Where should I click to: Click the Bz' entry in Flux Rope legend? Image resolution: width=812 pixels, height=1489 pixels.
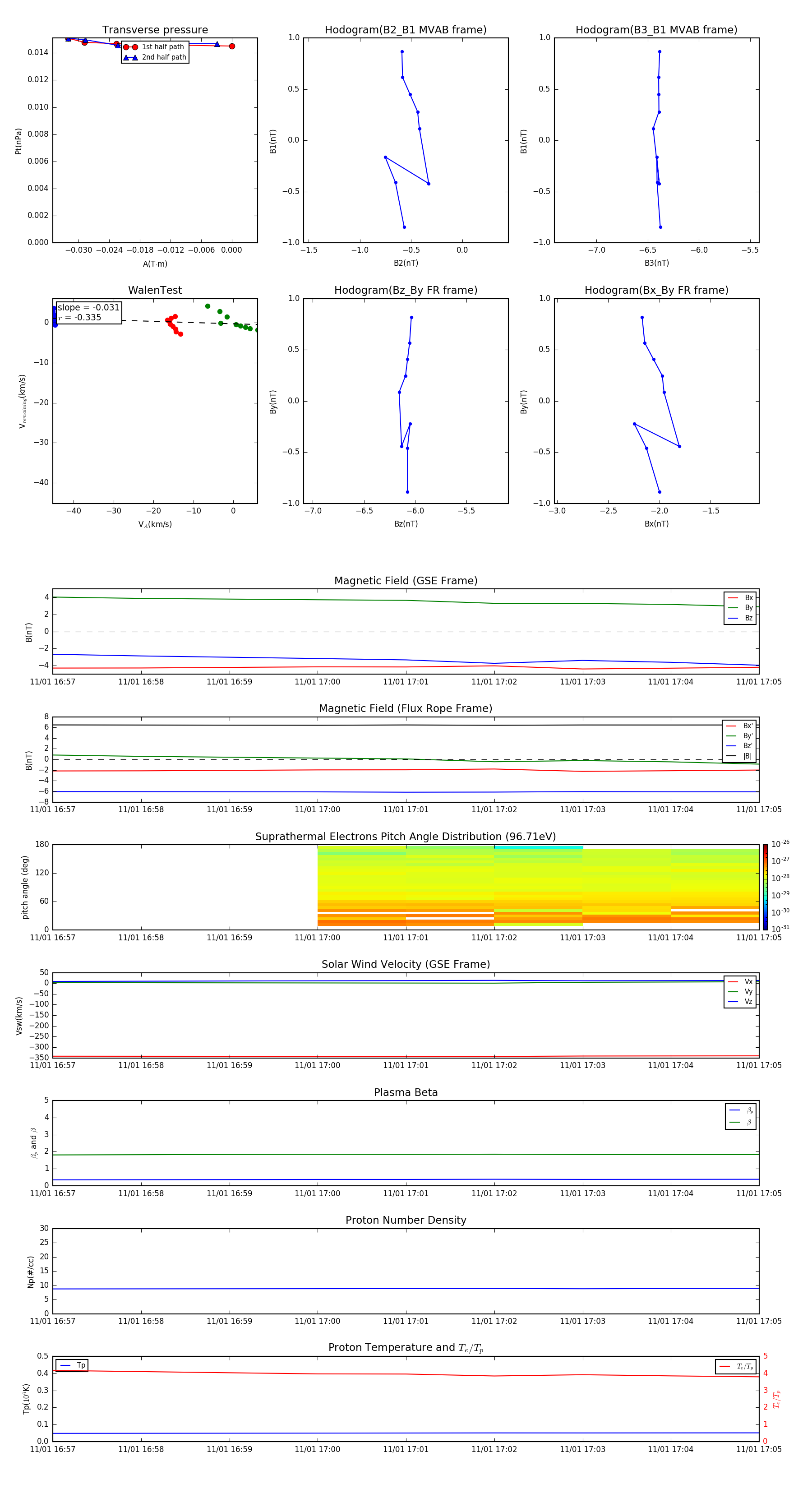click(x=740, y=746)
